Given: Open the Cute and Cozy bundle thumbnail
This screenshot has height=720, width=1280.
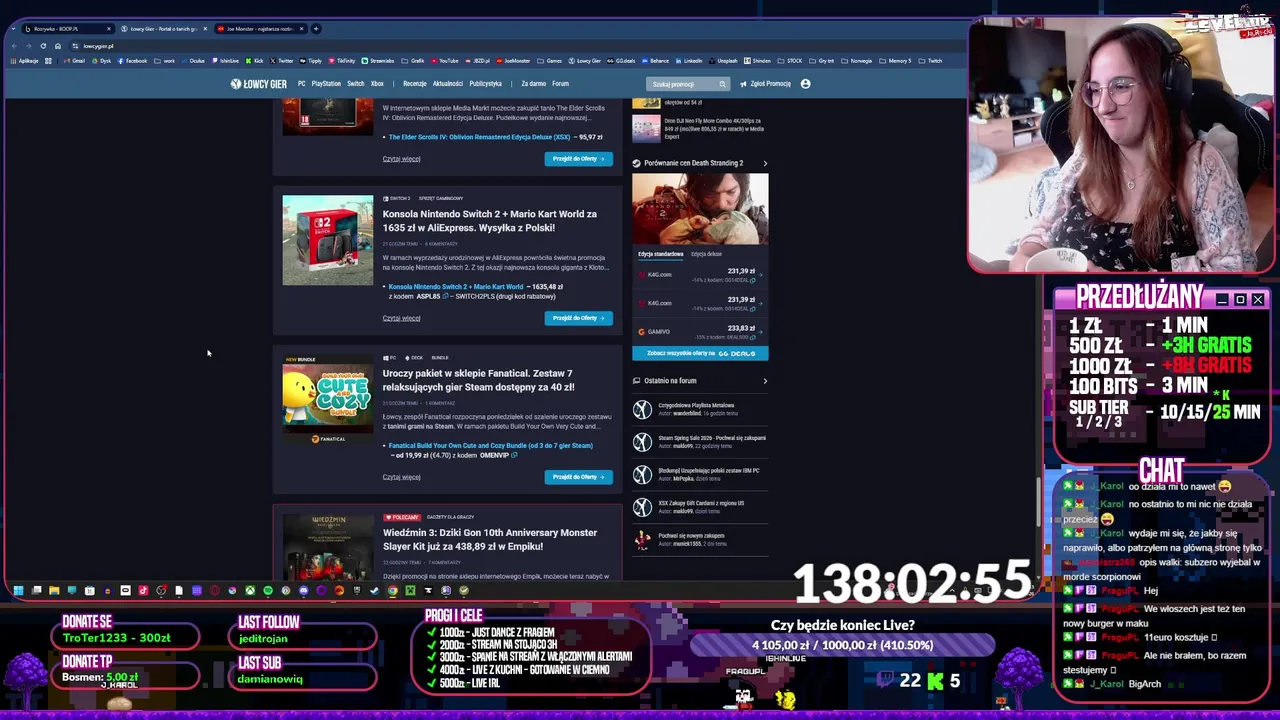Looking at the screenshot, I should [x=327, y=399].
